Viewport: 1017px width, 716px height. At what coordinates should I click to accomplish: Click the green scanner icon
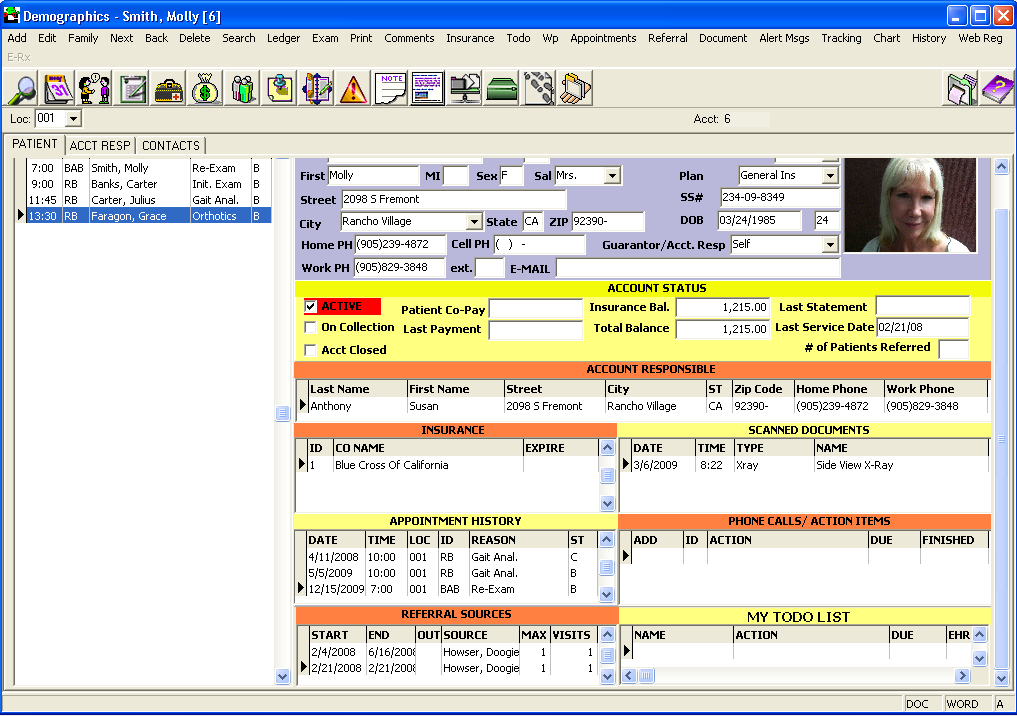pyautogui.click(x=501, y=89)
